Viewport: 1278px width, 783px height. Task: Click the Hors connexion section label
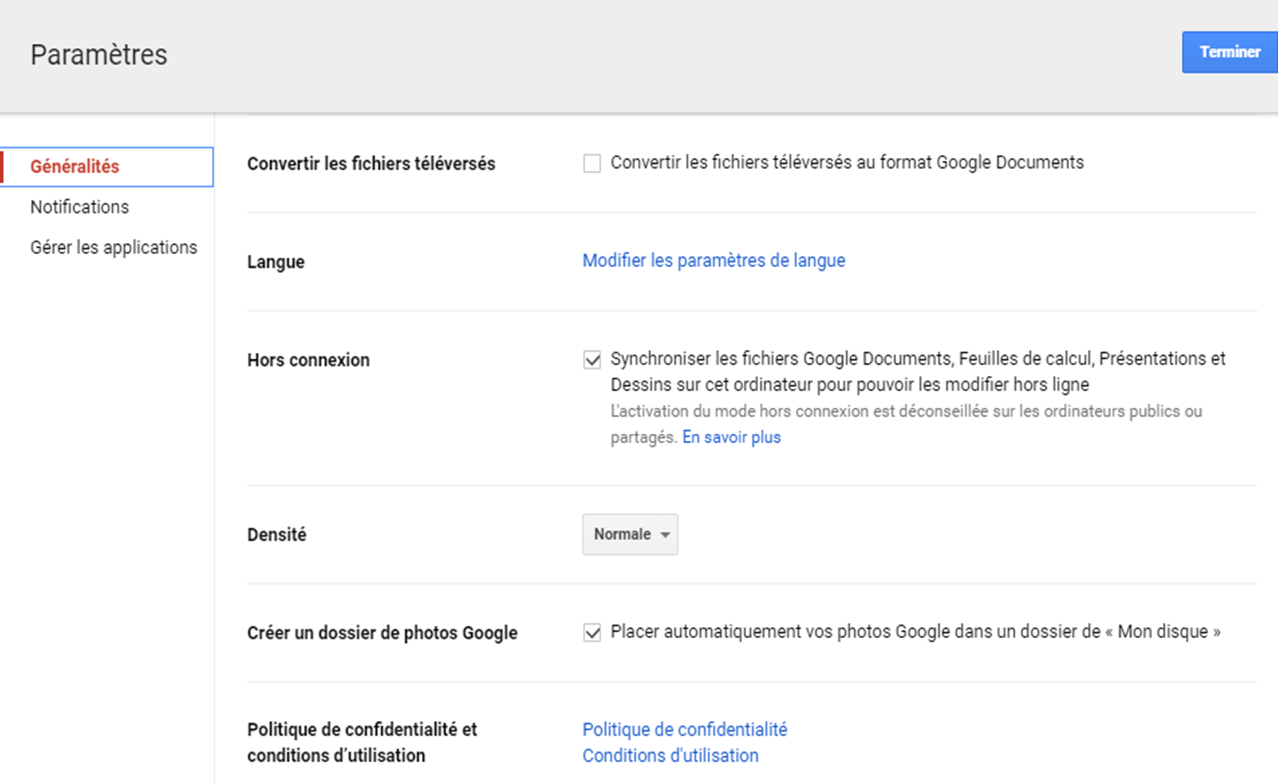(x=308, y=360)
